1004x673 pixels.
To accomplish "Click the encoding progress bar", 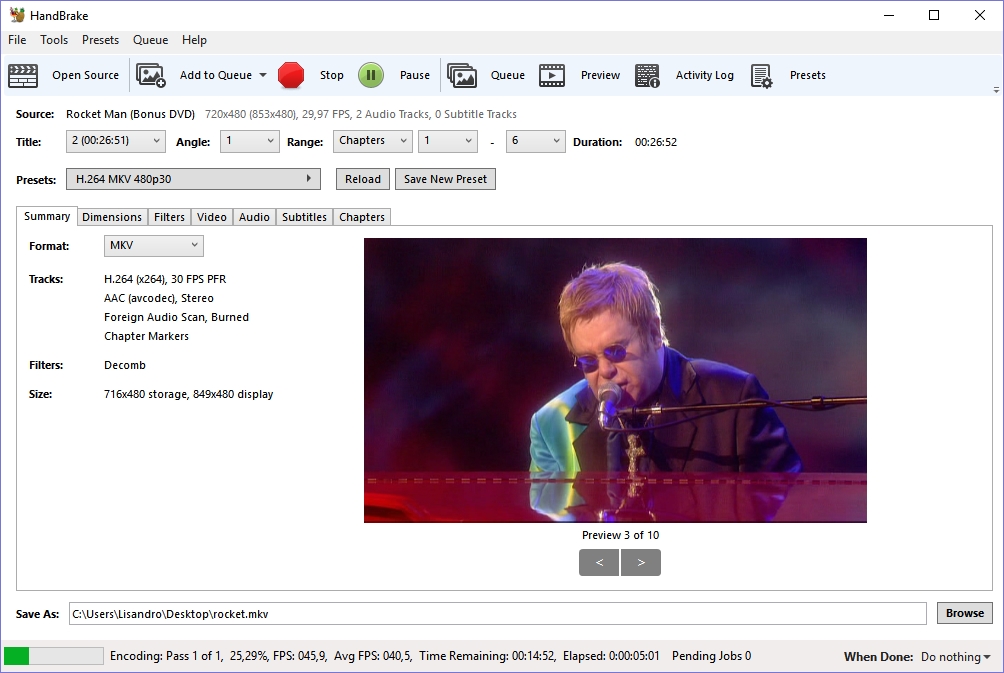I will click(53, 656).
